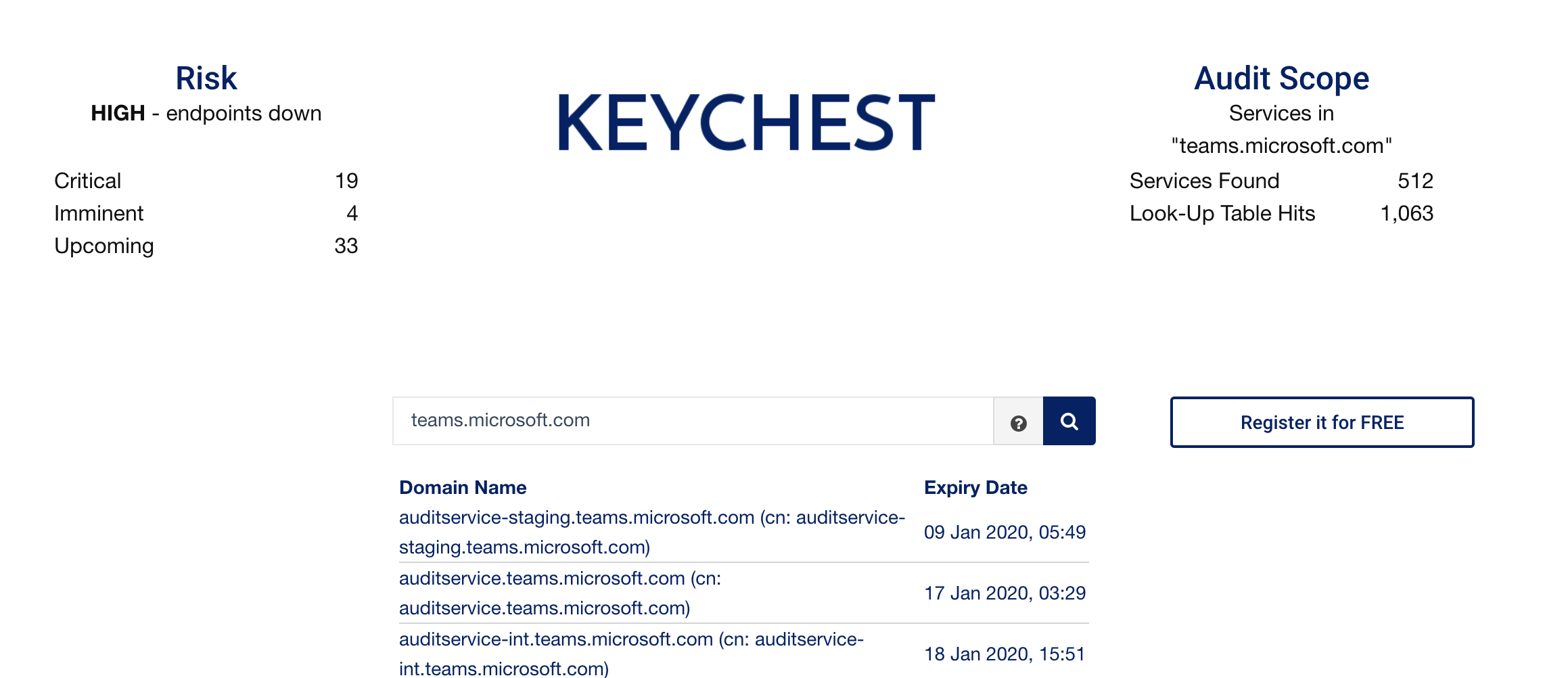This screenshot has width=1568, height=678.
Task: Click the Audit Scope heading
Action: 1281,78
